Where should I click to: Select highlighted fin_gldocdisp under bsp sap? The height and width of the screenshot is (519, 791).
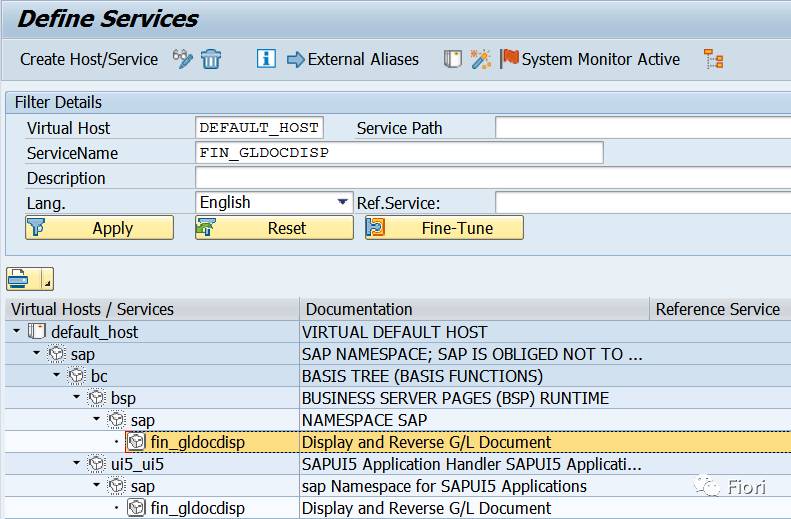point(197,442)
